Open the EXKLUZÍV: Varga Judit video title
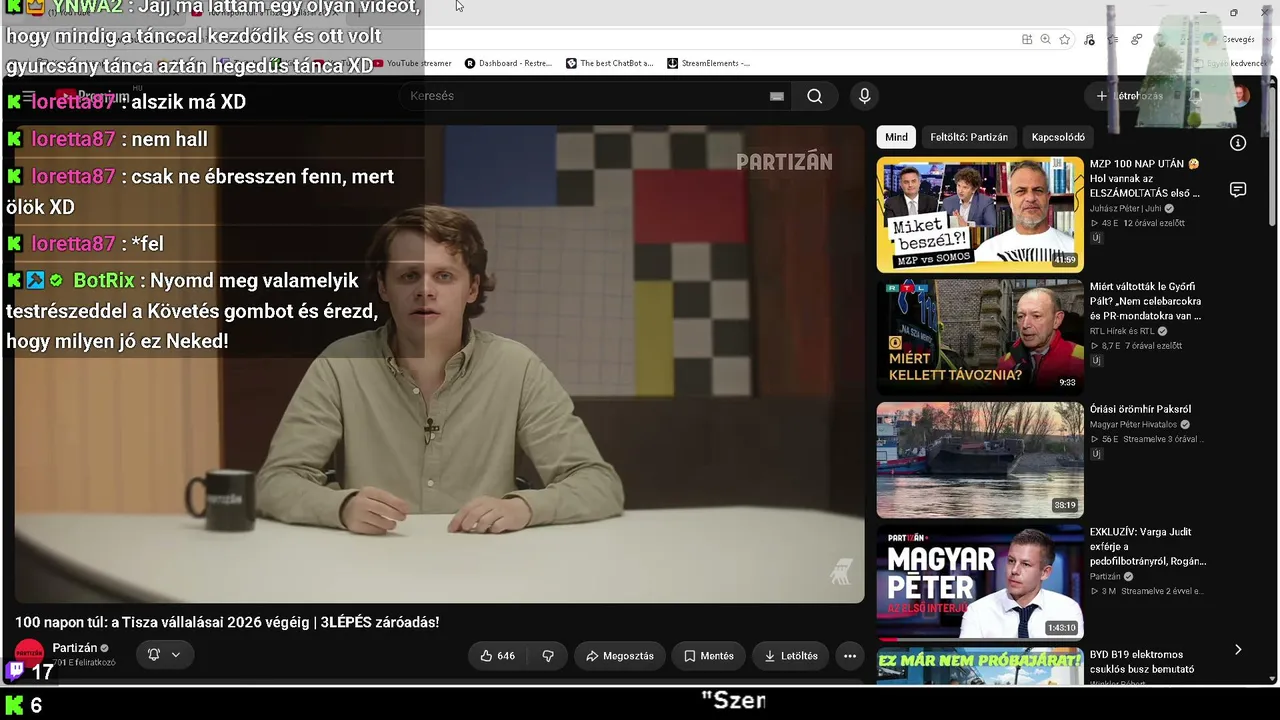Image resolution: width=1280 pixels, height=720 pixels. pyautogui.click(x=1148, y=547)
